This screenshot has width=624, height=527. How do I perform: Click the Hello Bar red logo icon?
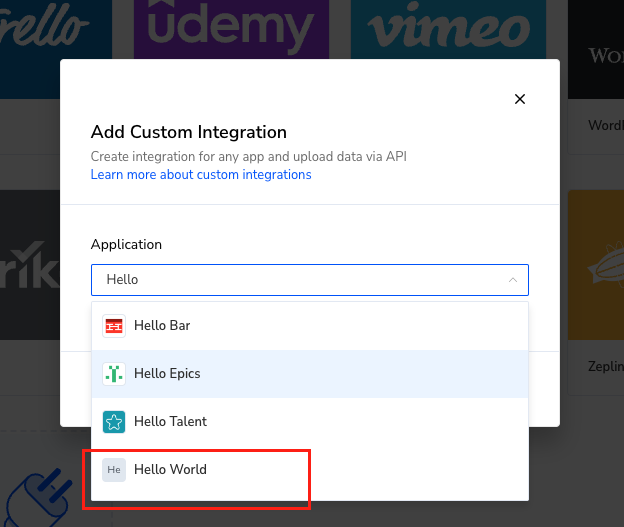114,326
